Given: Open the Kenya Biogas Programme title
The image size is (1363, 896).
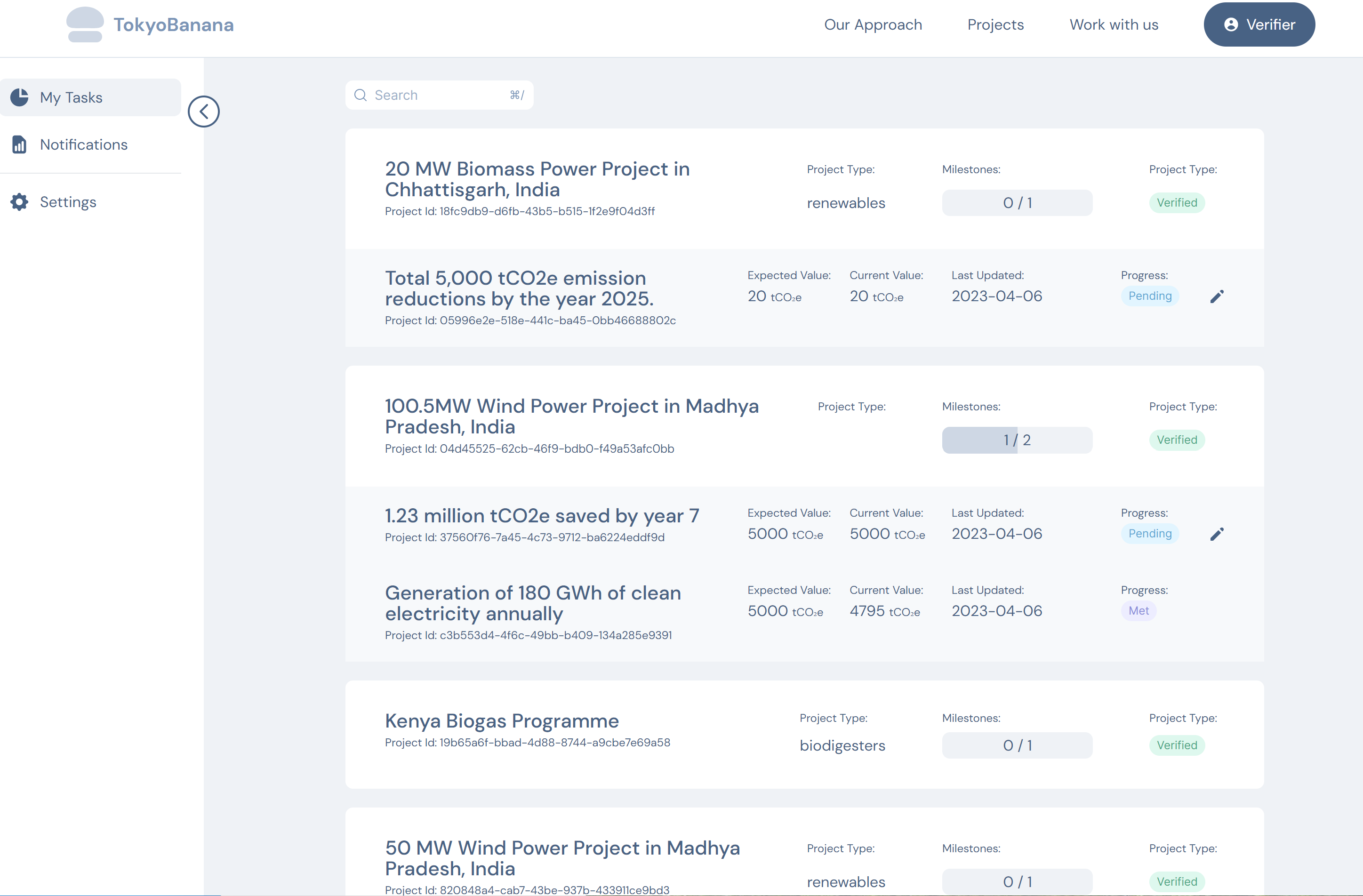Looking at the screenshot, I should [x=502, y=721].
